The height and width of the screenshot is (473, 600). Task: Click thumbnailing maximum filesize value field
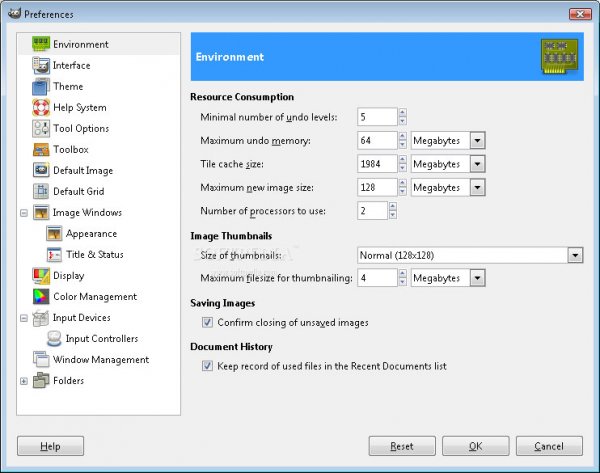click(377, 278)
